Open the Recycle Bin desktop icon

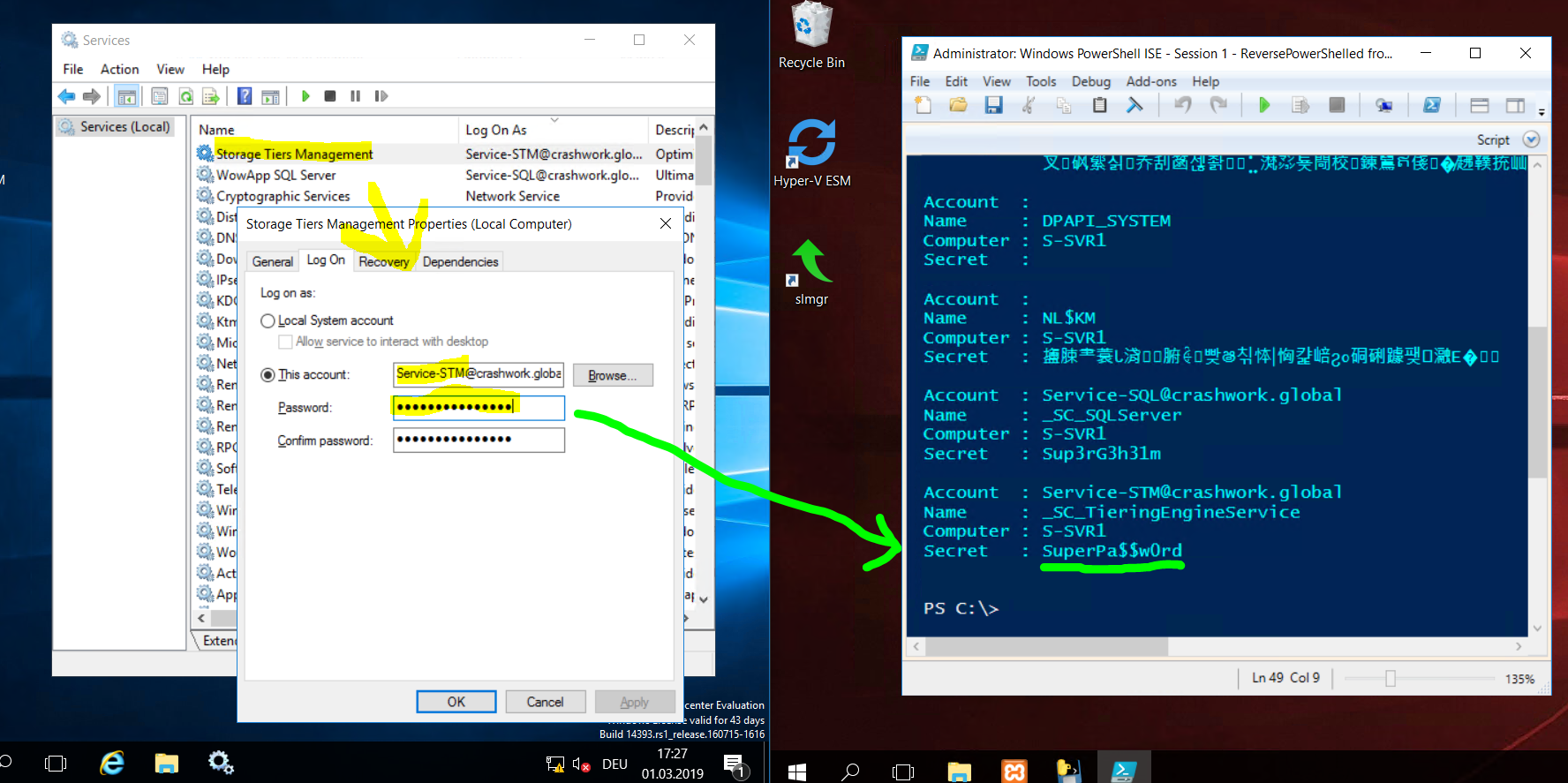point(811,35)
